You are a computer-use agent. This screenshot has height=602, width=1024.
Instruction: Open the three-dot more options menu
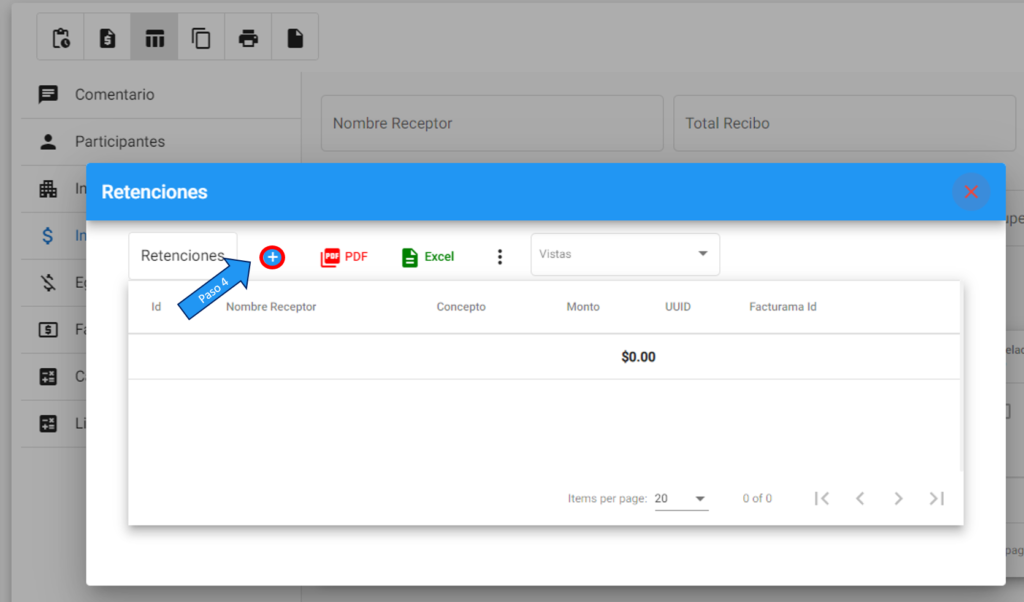coord(500,257)
